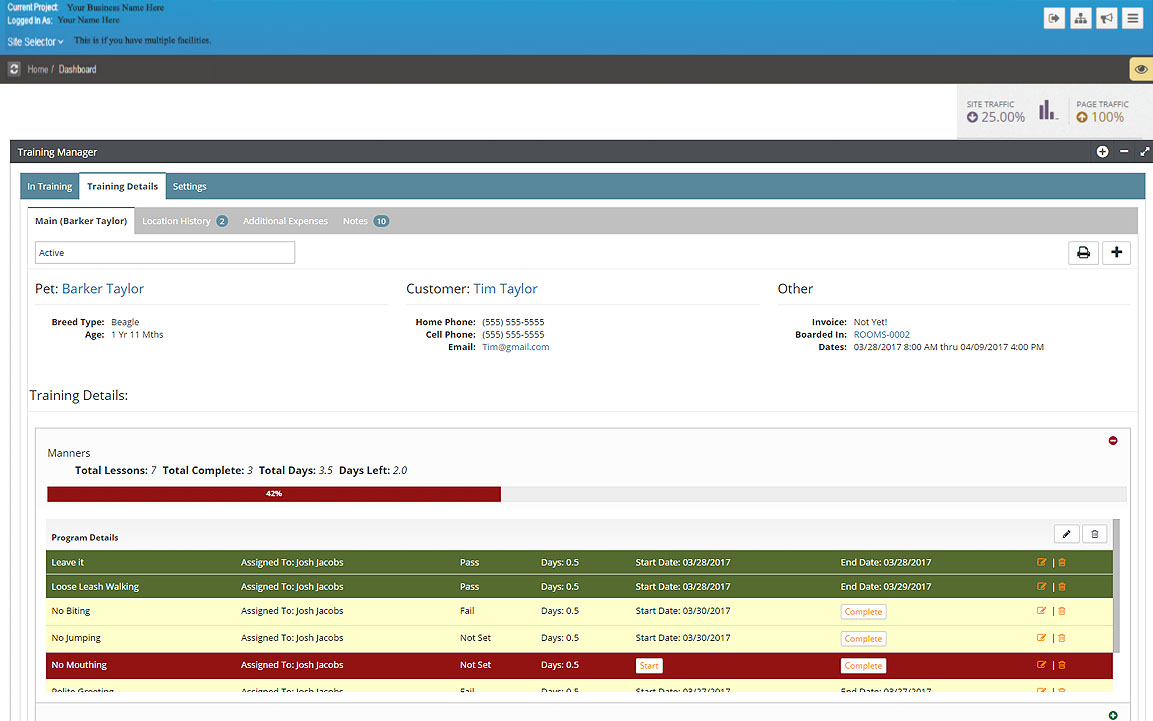The height and width of the screenshot is (721, 1153).
Task: Delete the Leave it lesson trash icon
Action: pos(1062,562)
